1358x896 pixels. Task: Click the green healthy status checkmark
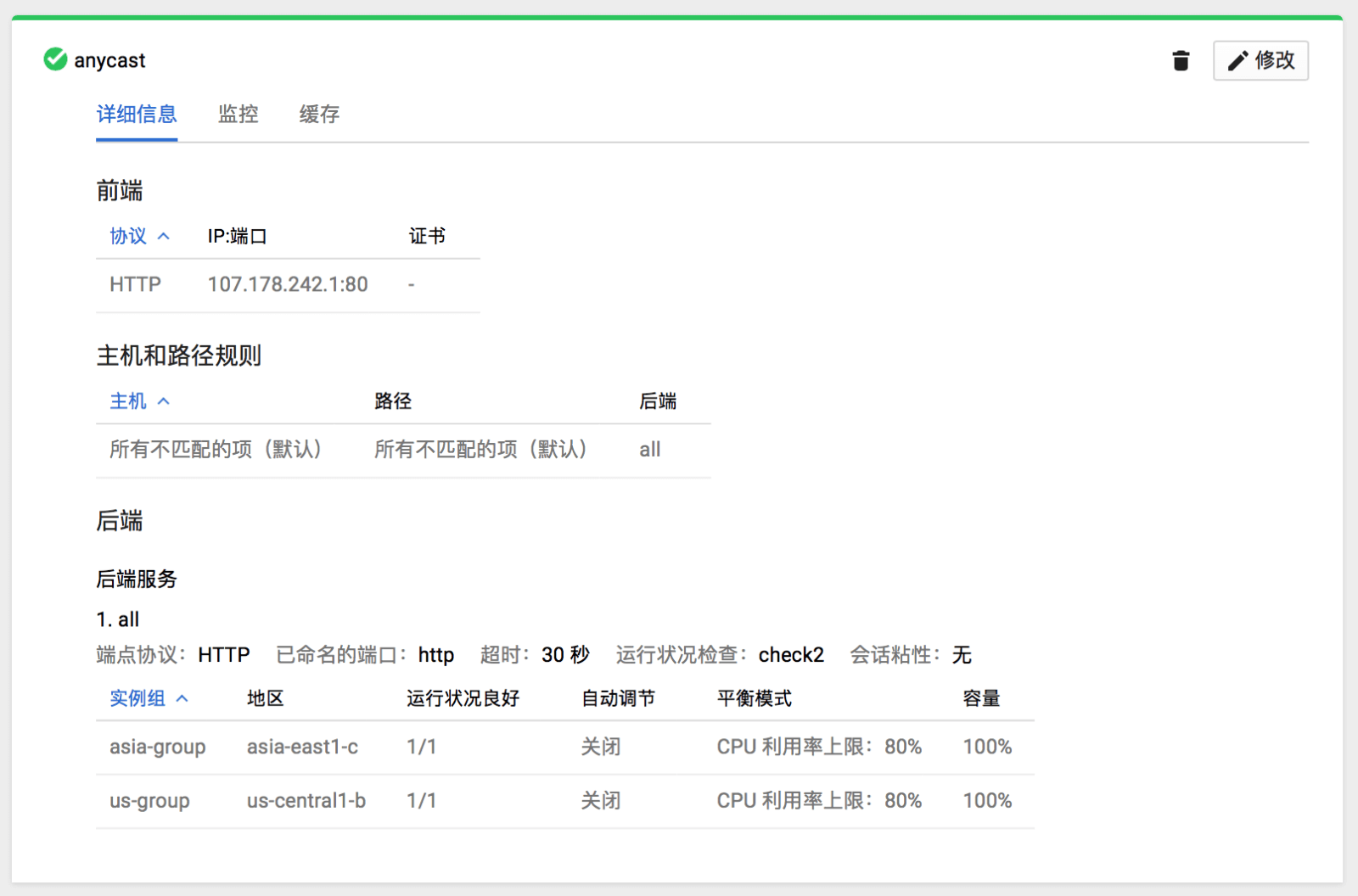click(55, 59)
